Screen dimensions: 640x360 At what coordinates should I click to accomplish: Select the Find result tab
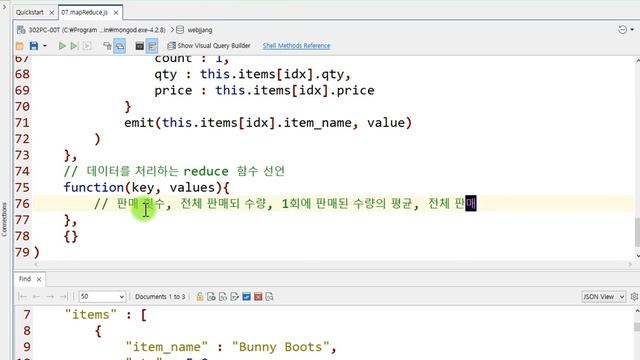pyautogui.click(x=24, y=279)
